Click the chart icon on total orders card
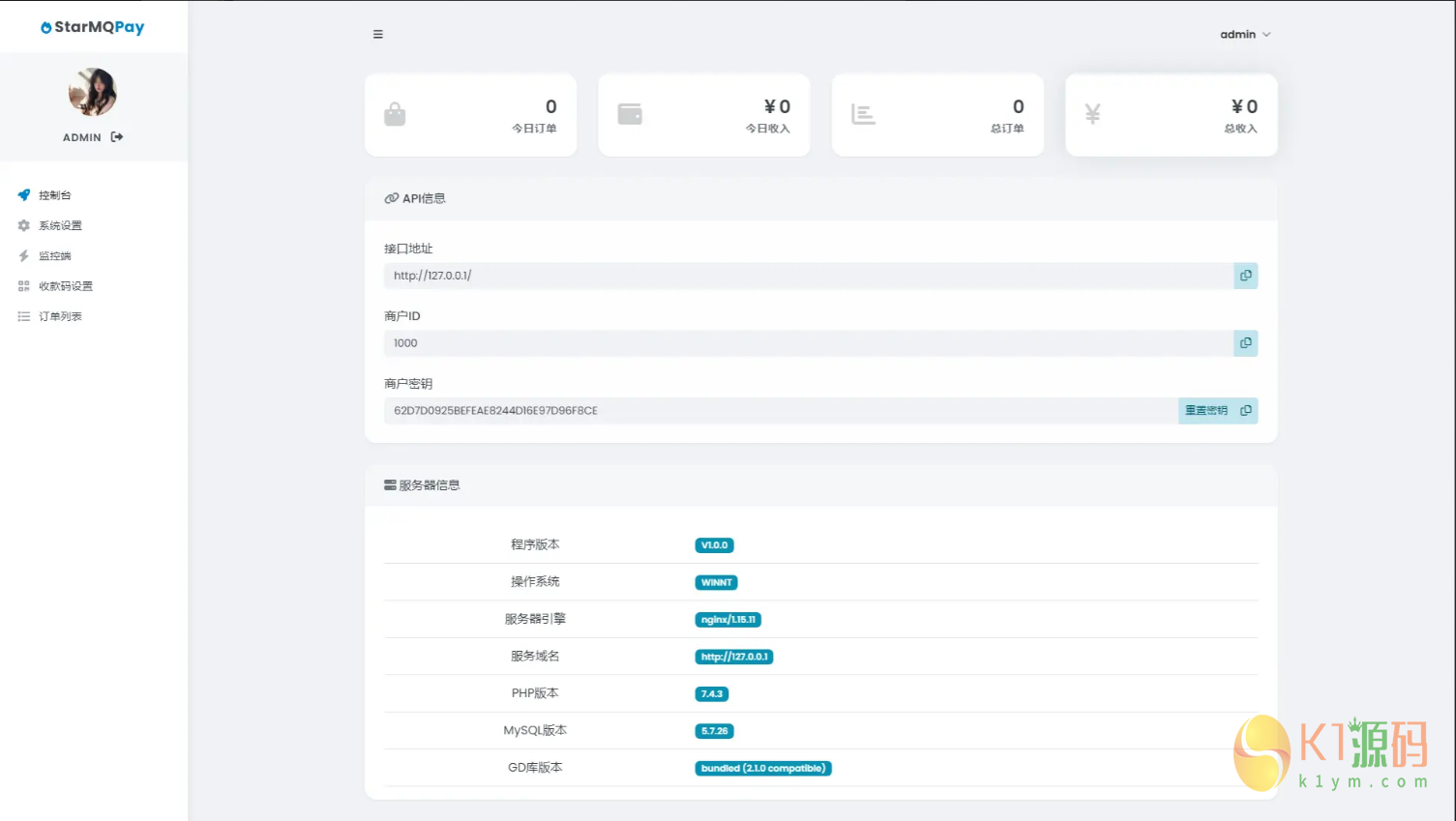The height and width of the screenshot is (821, 1456). pos(863,114)
